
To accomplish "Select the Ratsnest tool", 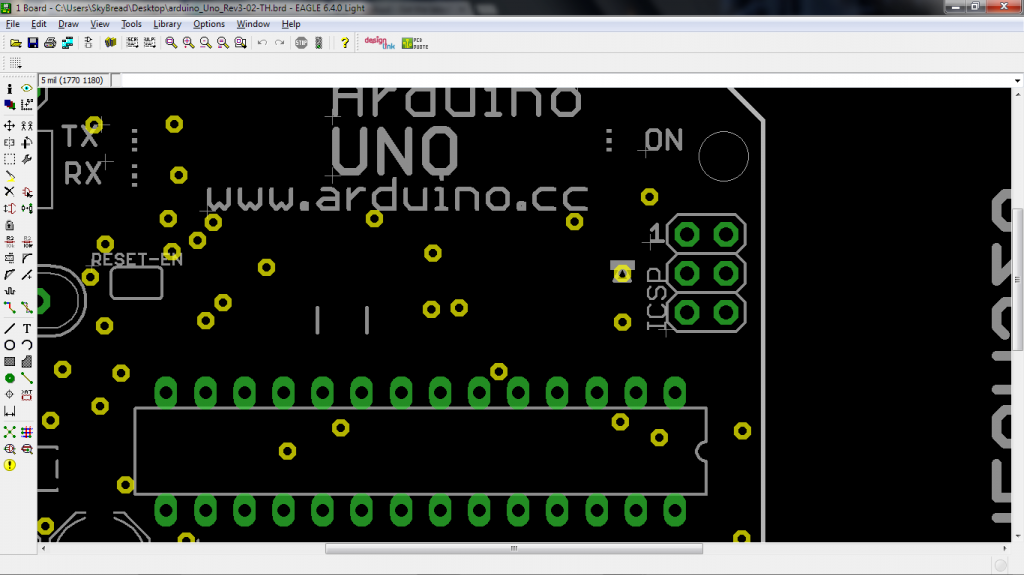I will (9, 432).
